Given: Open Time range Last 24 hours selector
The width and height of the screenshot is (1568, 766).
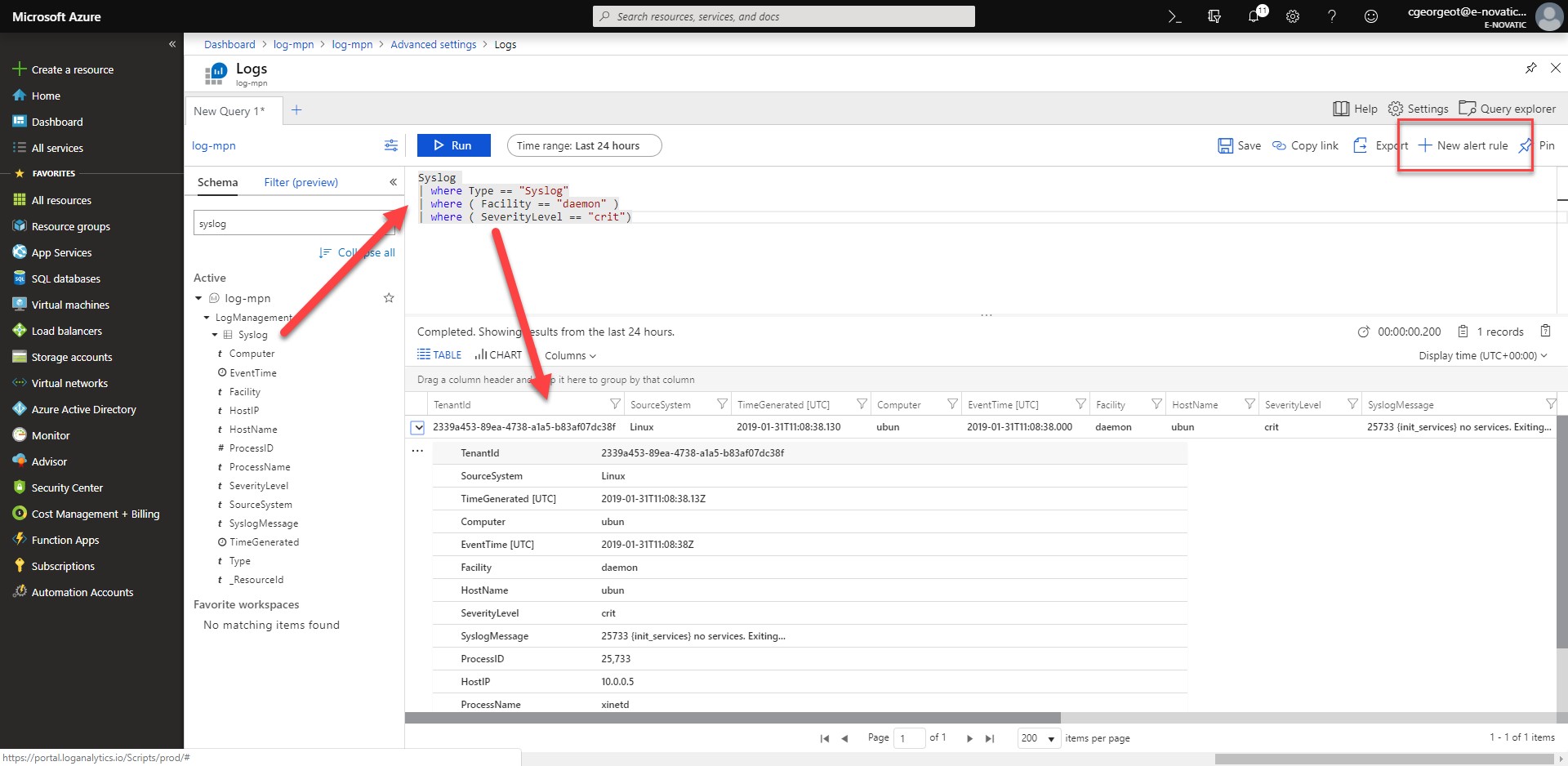Looking at the screenshot, I should pyautogui.click(x=585, y=145).
